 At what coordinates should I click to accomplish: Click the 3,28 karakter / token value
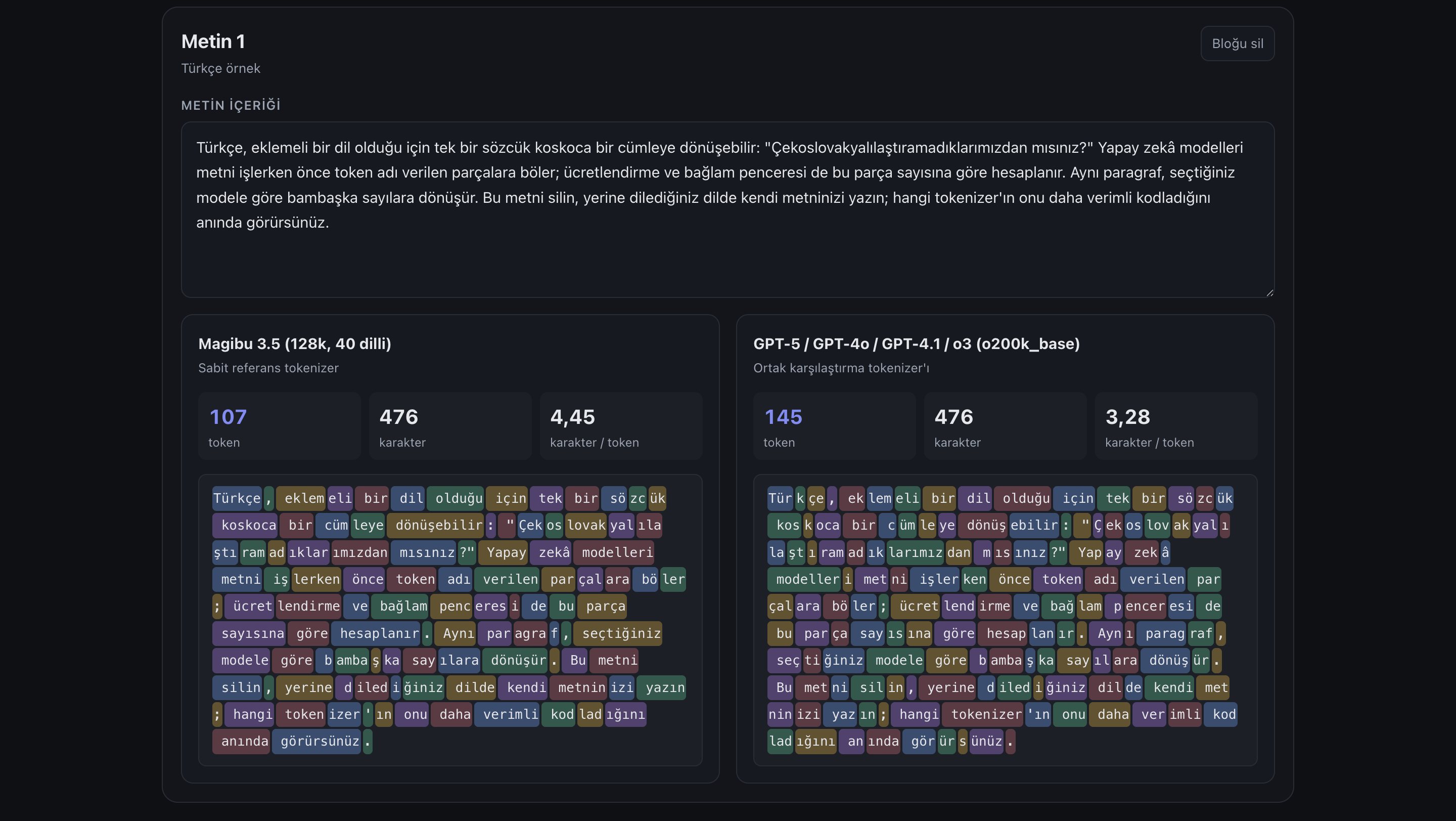click(1127, 417)
